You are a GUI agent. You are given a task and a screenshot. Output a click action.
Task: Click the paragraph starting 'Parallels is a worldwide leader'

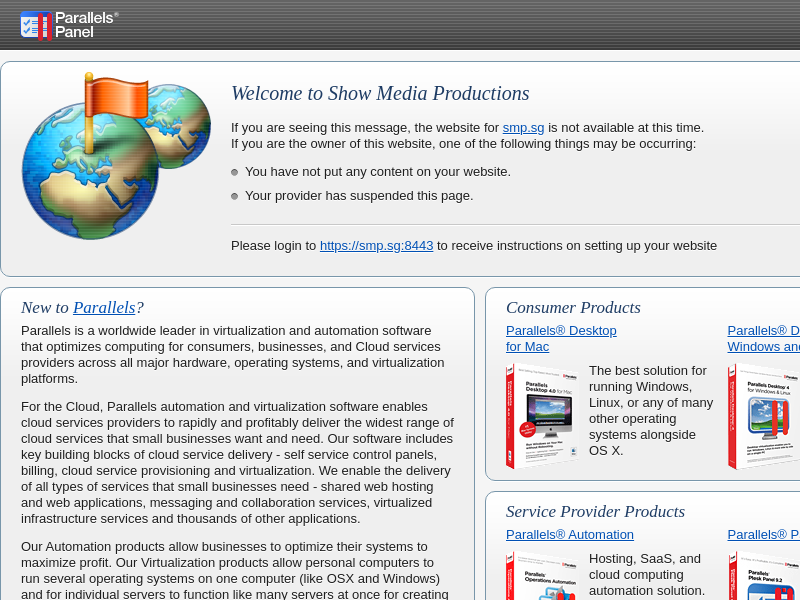233,355
